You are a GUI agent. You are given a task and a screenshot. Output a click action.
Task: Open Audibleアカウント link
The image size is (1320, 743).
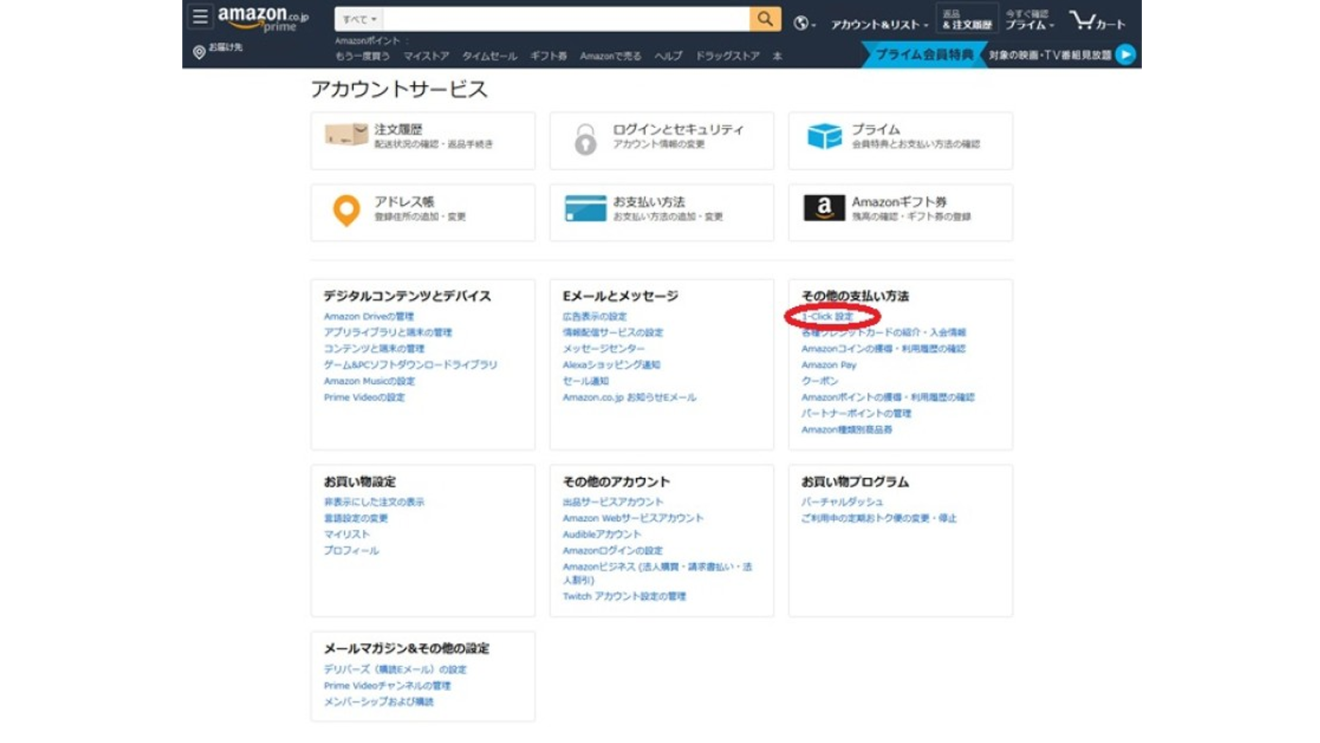602,534
